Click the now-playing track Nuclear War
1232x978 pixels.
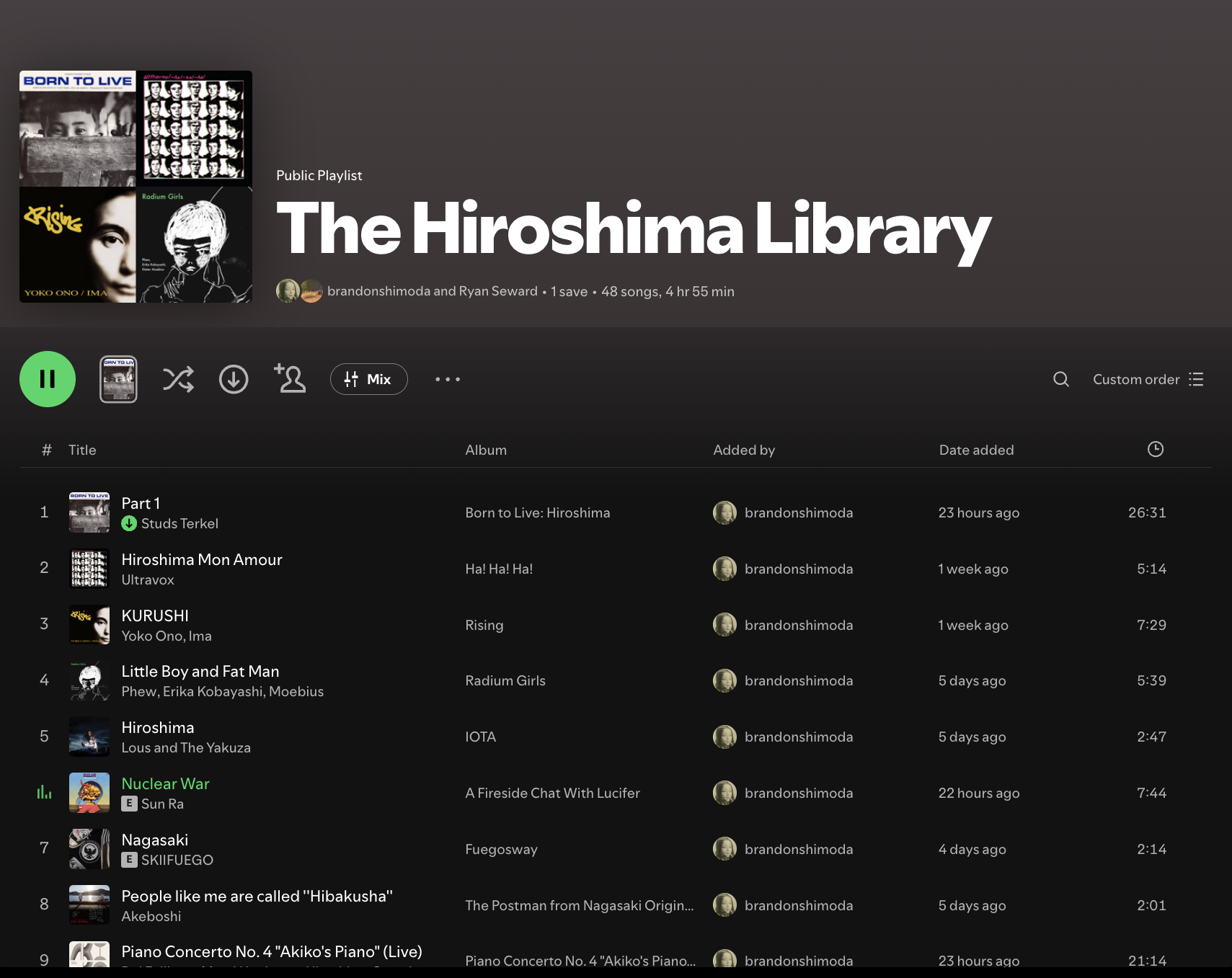click(166, 783)
